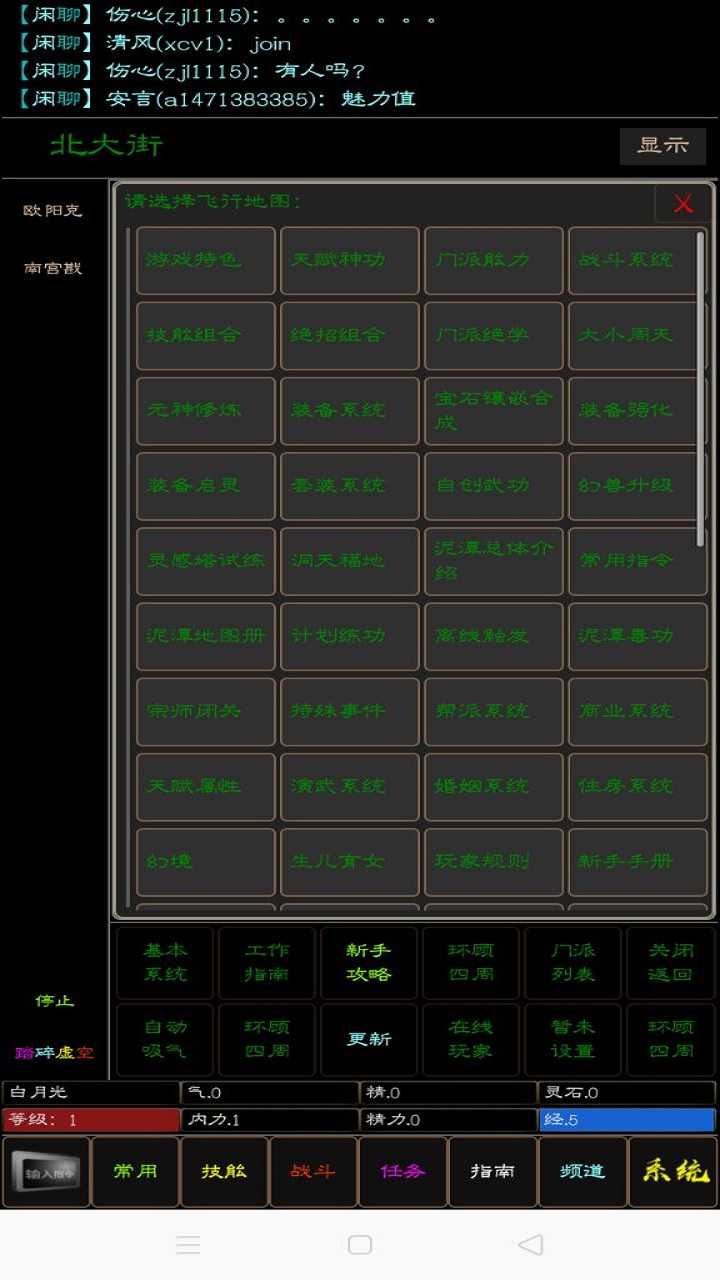
Task: Toggle the 显示 display button
Action: point(662,145)
